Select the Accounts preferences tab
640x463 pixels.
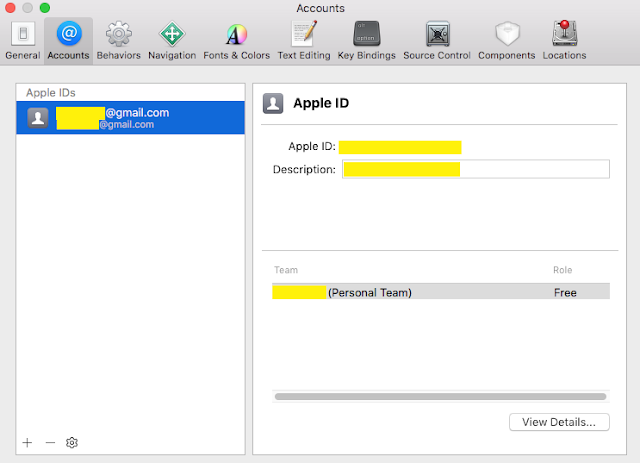tap(69, 41)
